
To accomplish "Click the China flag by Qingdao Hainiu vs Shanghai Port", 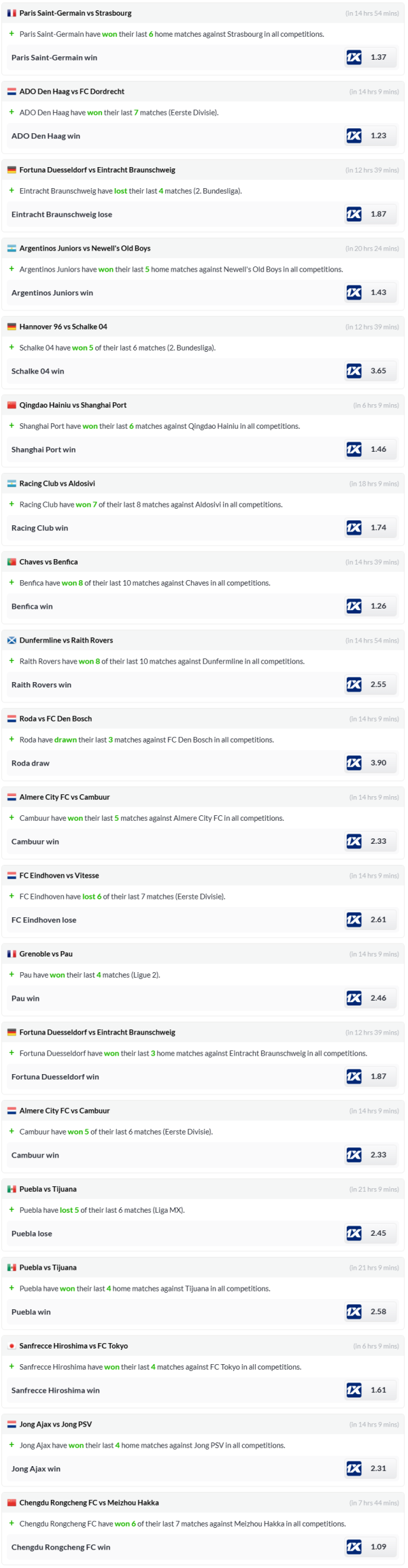I will pos(12,406).
